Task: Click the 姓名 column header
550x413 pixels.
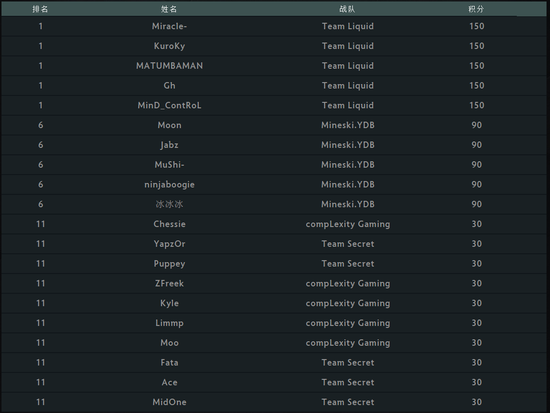Action: (x=169, y=9)
